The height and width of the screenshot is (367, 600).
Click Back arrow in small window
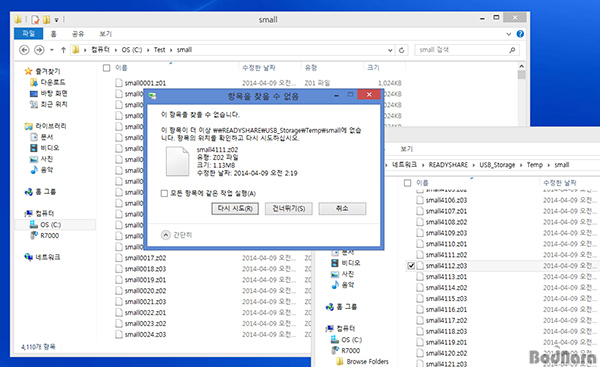(x=24, y=50)
